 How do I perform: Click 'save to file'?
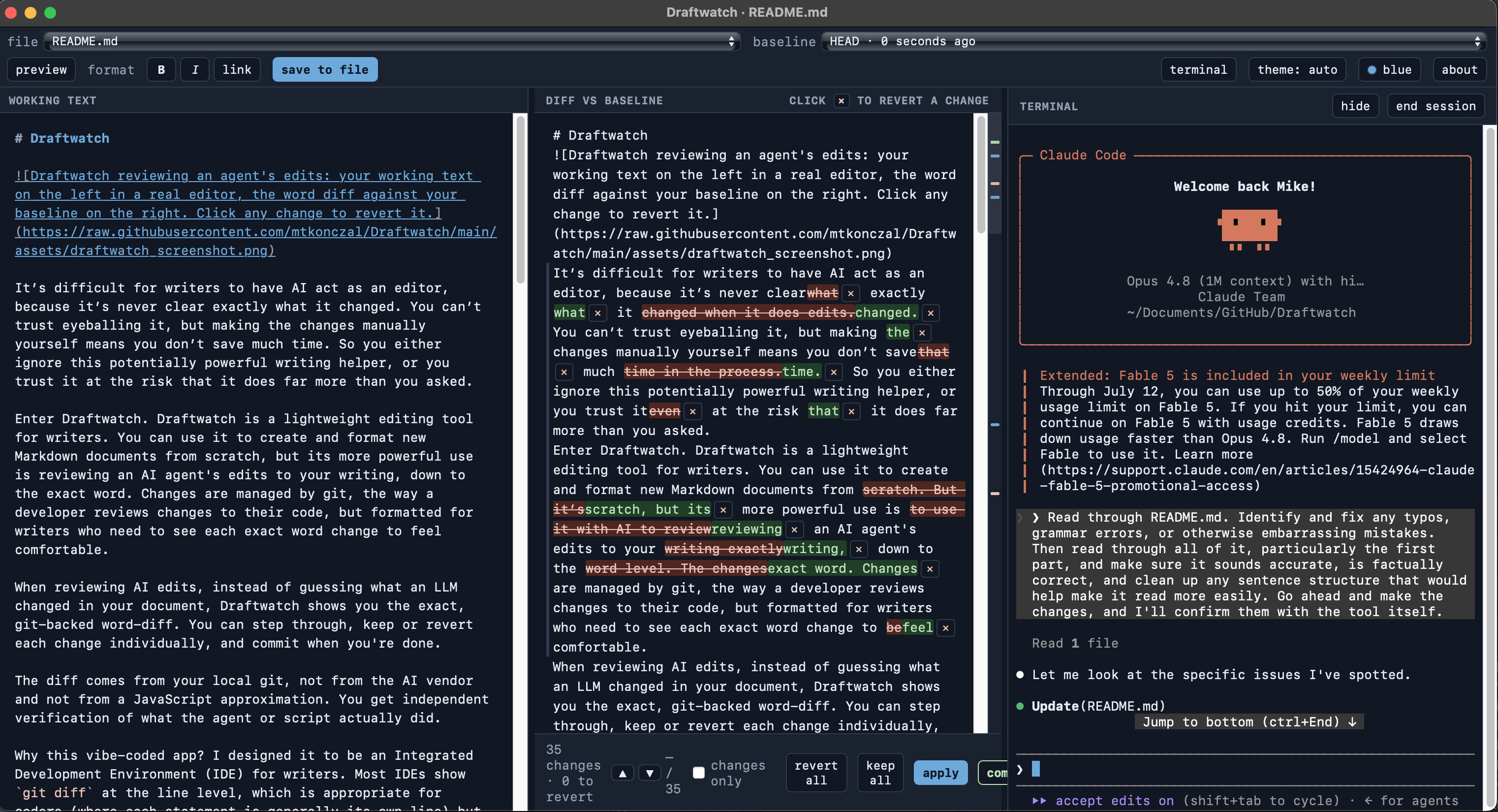pyautogui.click(x=325, y=70)
